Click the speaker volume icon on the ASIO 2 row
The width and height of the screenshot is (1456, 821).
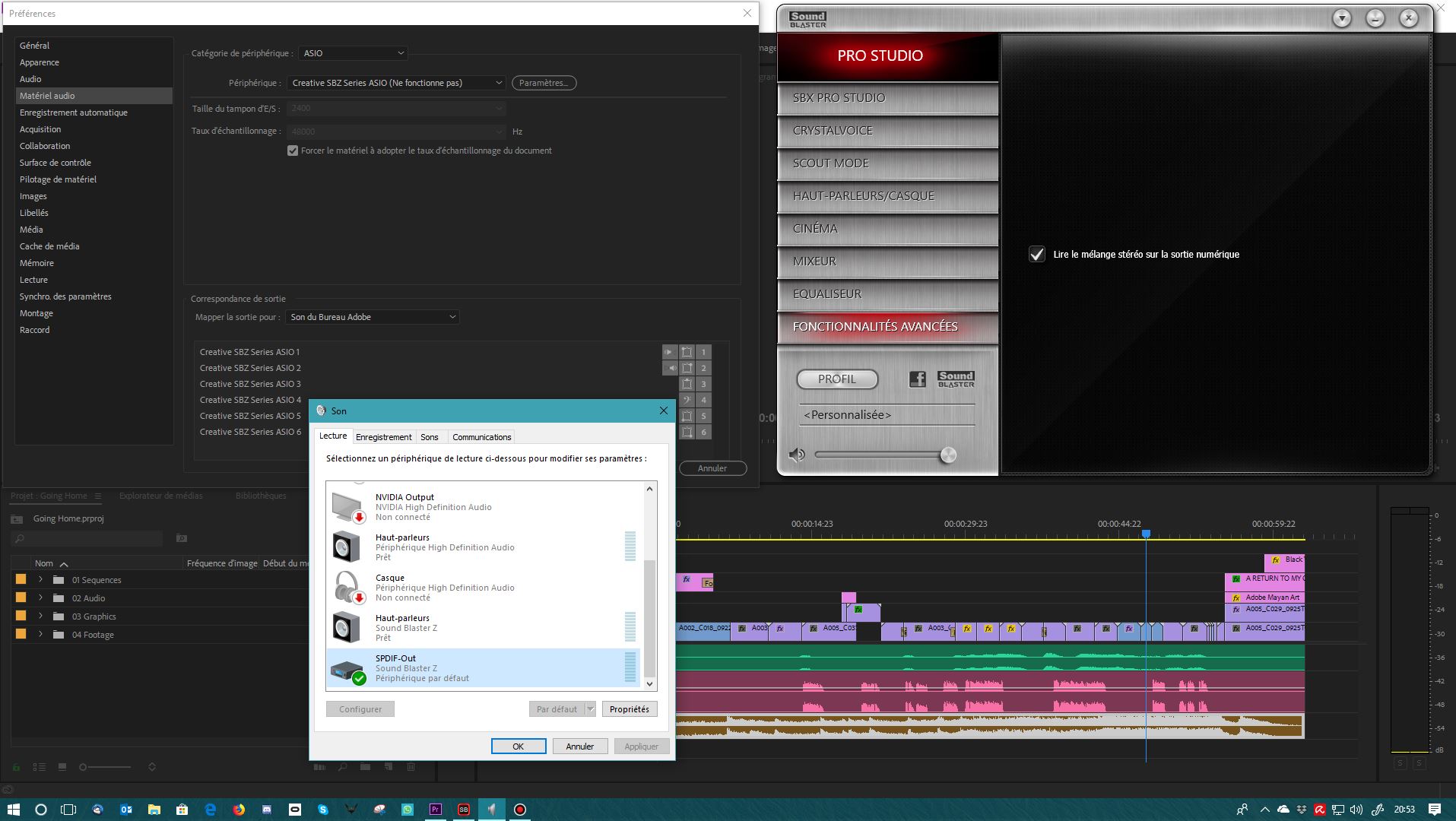[x=670, y=368]
